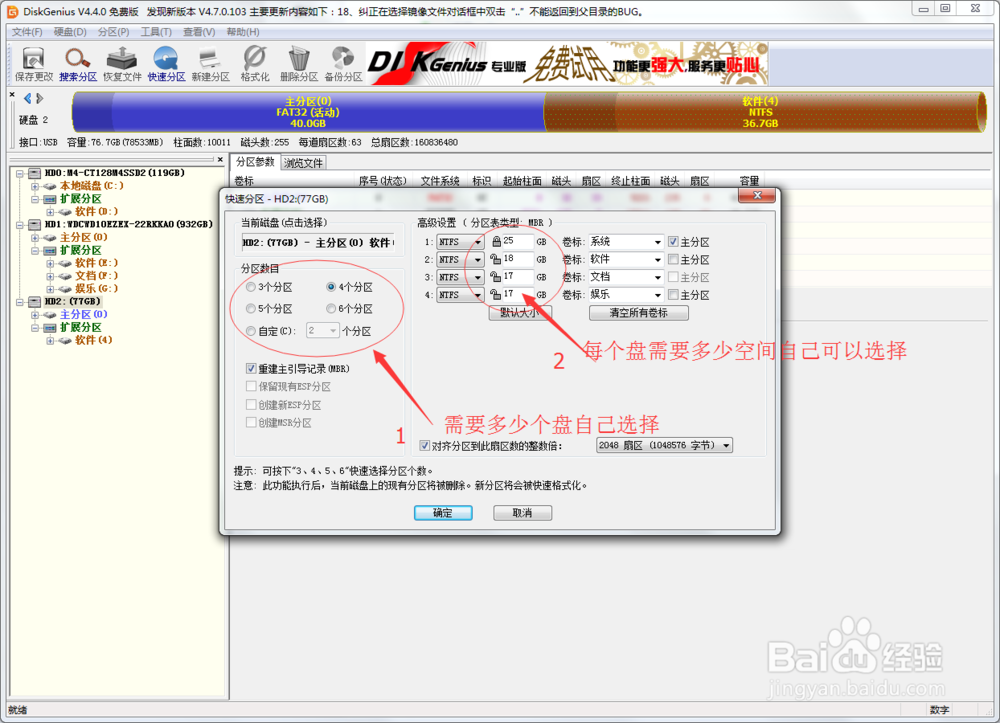Click the OK (确定) button

pos(443,513)
